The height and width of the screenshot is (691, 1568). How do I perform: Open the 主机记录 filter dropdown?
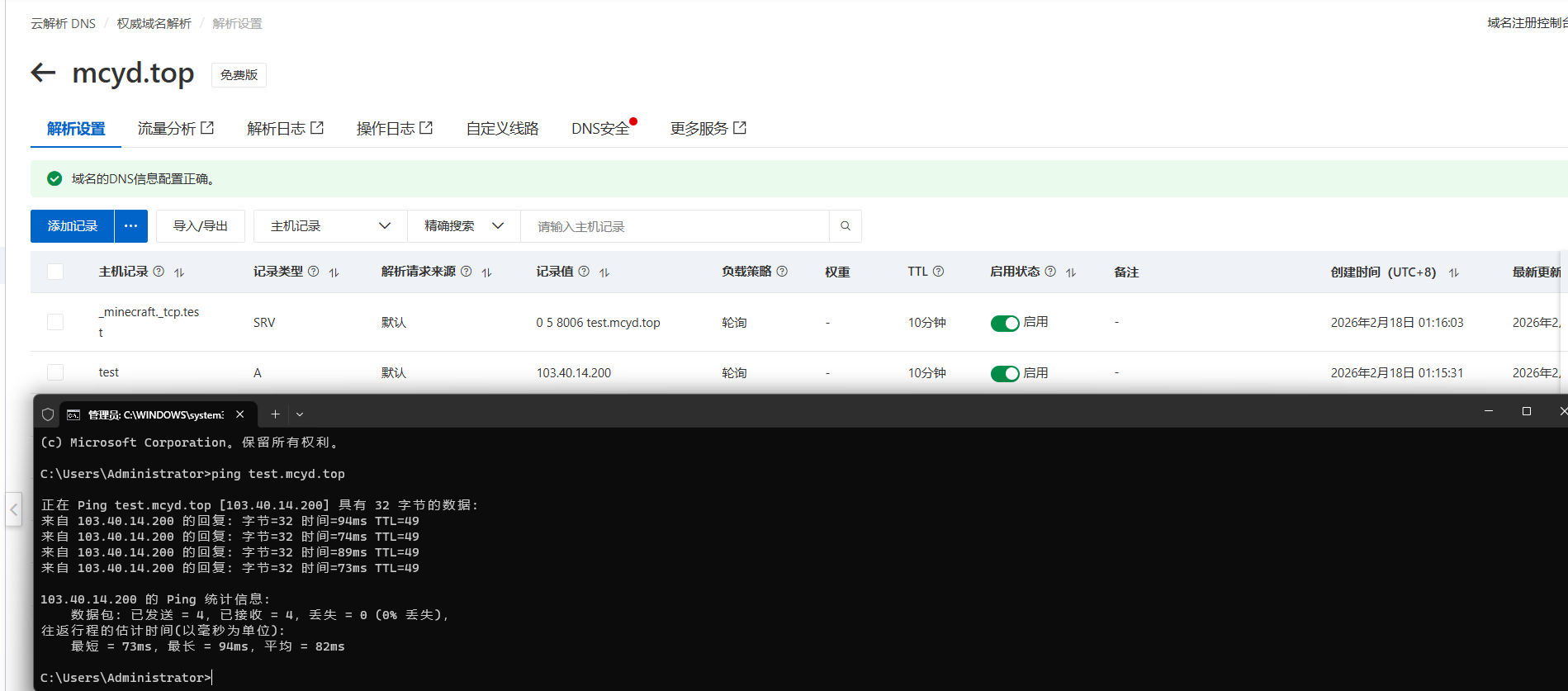330,226
